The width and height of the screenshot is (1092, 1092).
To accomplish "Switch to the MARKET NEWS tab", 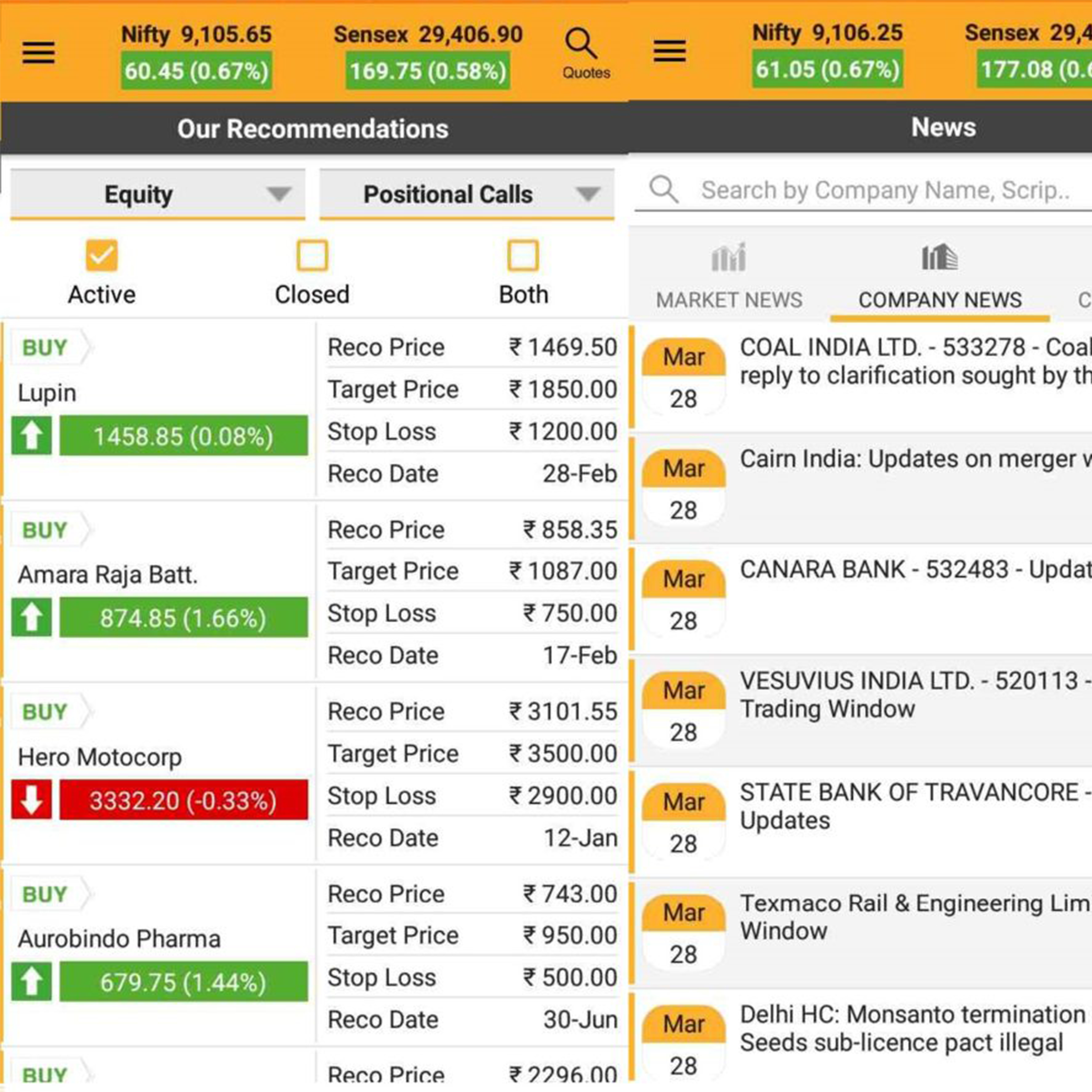I will click(729, 300).
